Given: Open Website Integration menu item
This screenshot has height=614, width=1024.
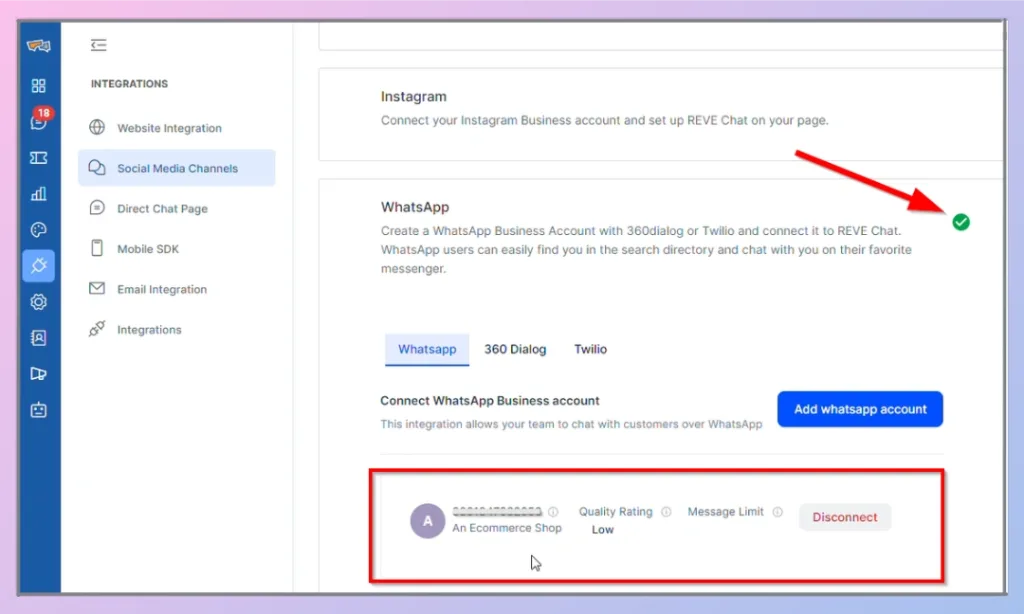Looking at the screenshot, I should pyautogui.click(x=176, y=128).
